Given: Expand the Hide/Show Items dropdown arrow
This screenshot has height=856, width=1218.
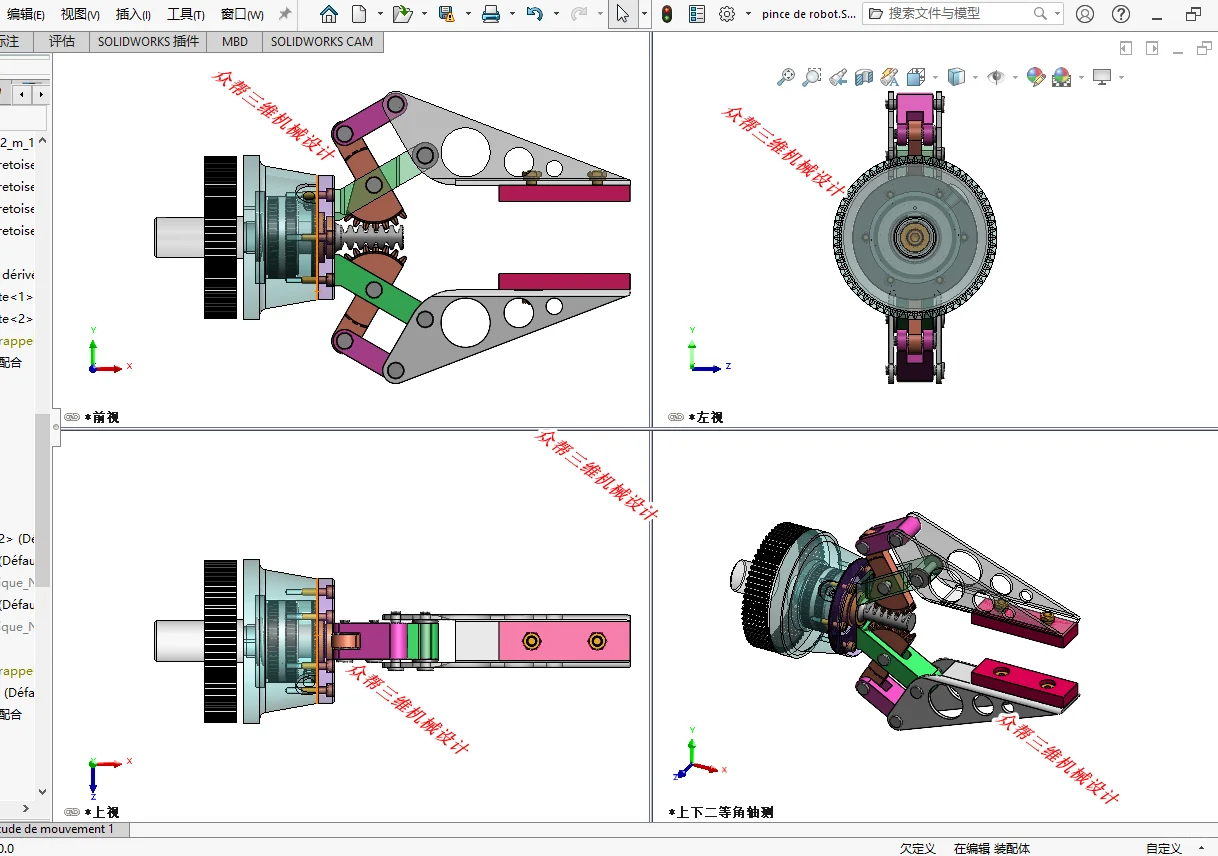Looking at the screenshot, I should coord(1015,77).
